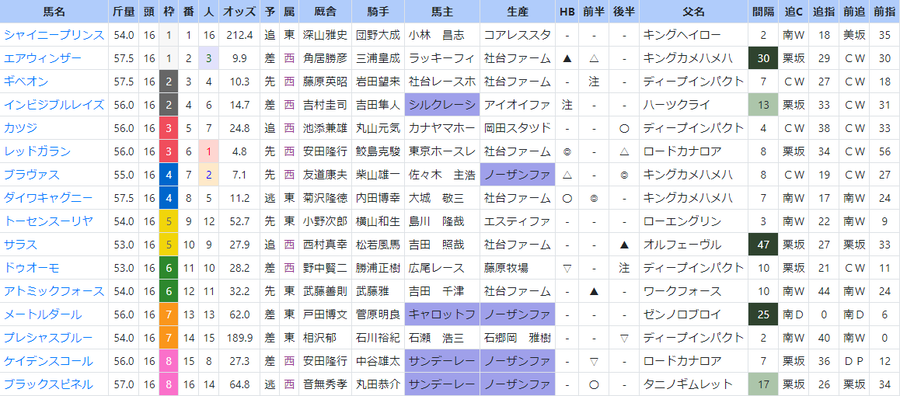Open horse link ケイデンスコール
The width and height of the screenshot is (900, 396).
pos(48,361)
